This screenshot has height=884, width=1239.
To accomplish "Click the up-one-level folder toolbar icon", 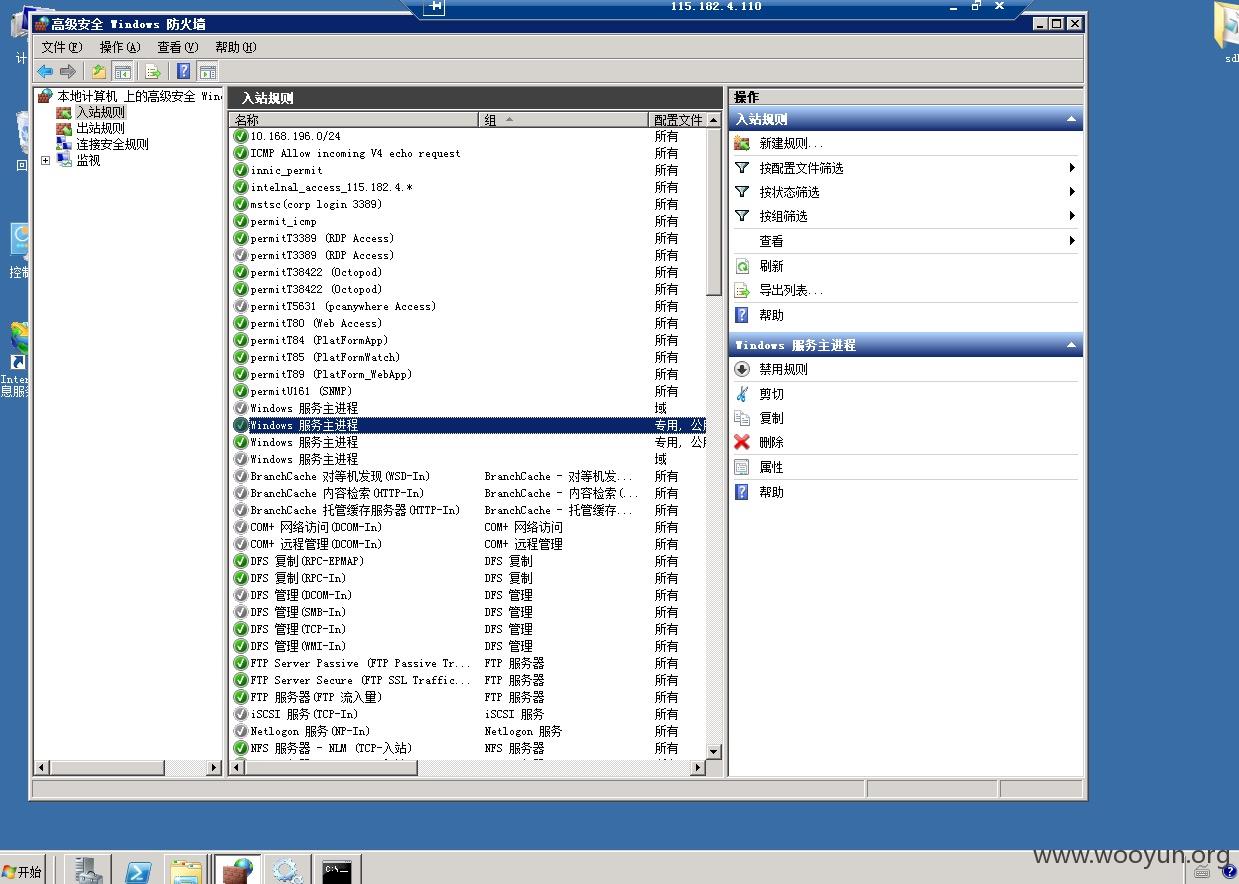I will [x=99, y=71].
